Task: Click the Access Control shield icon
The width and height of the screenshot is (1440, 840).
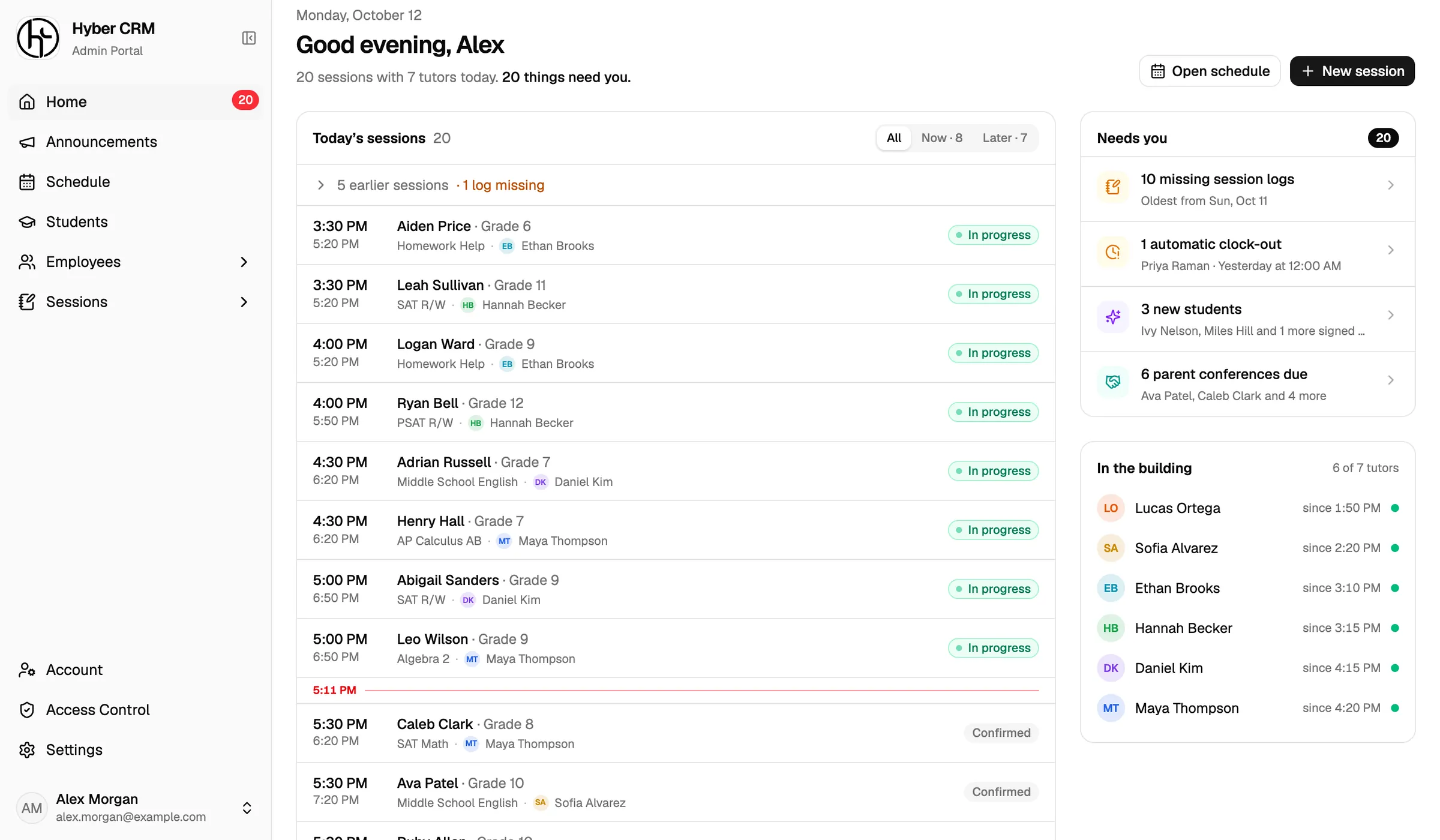Action: click(x=27, y=710)
